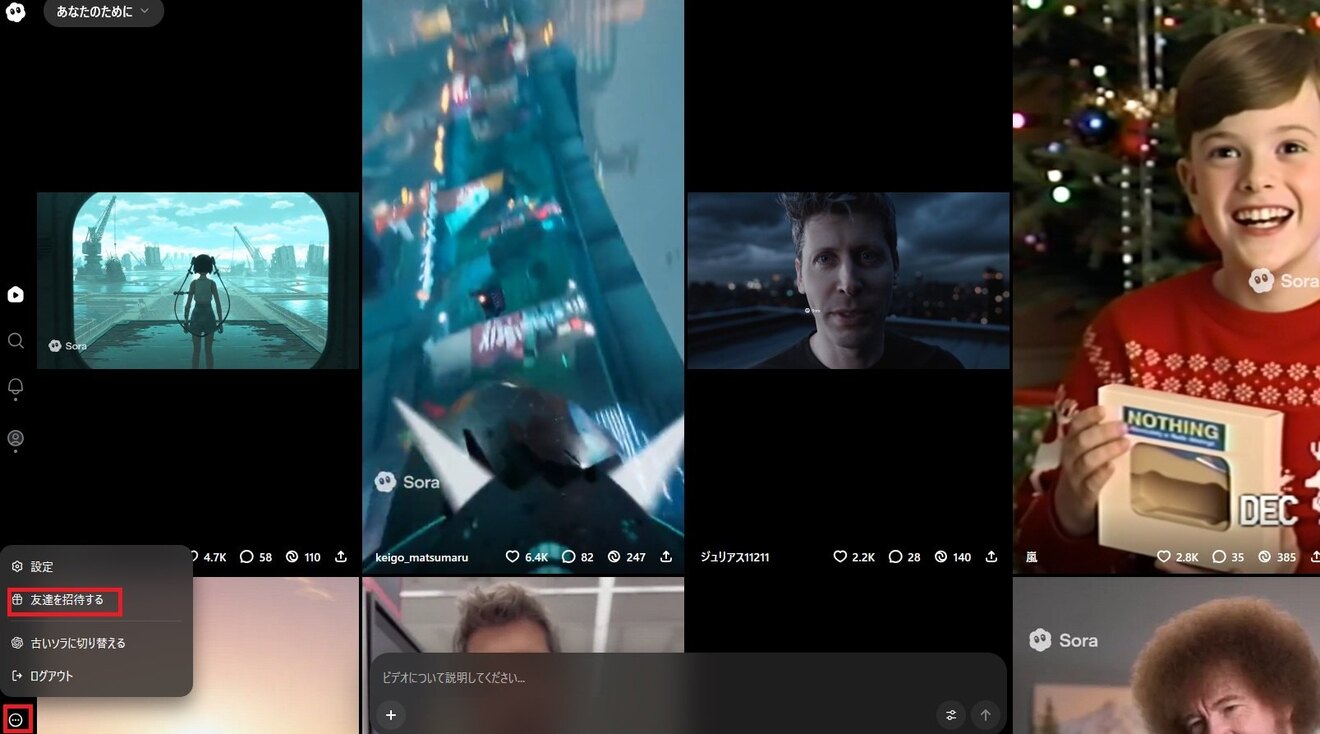Focus the ビデオについて説明してください prompt field
Screen dimensions: 1320x734
click(x=688, y=677)
